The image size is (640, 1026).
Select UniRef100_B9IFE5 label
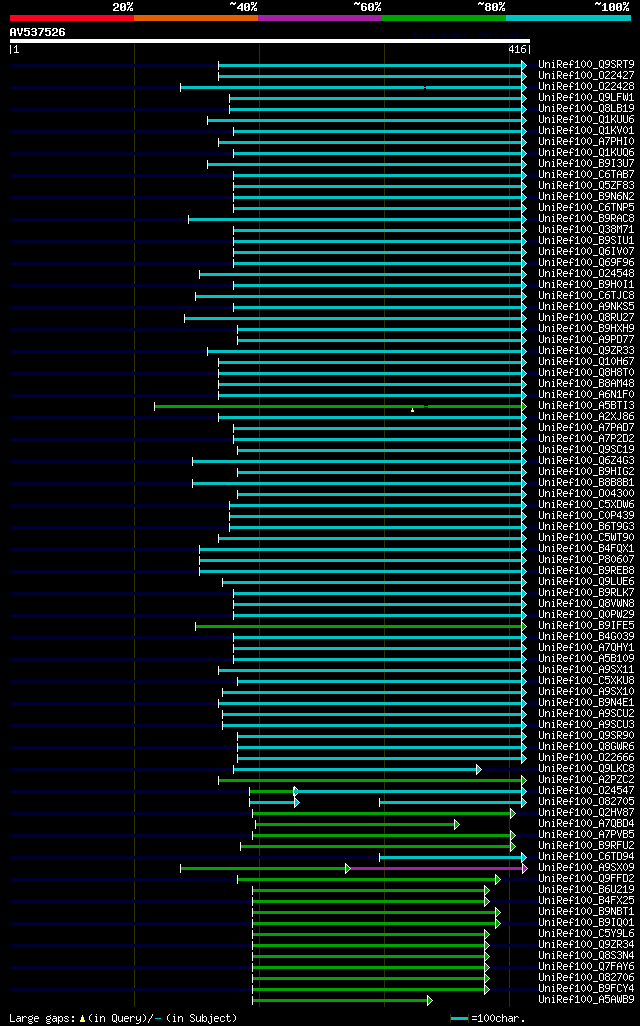click(x=586, y=626)
